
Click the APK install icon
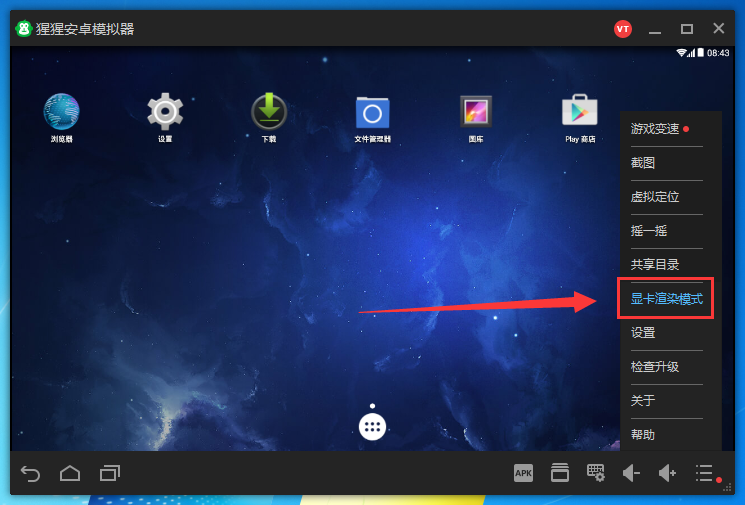[523, 473]
